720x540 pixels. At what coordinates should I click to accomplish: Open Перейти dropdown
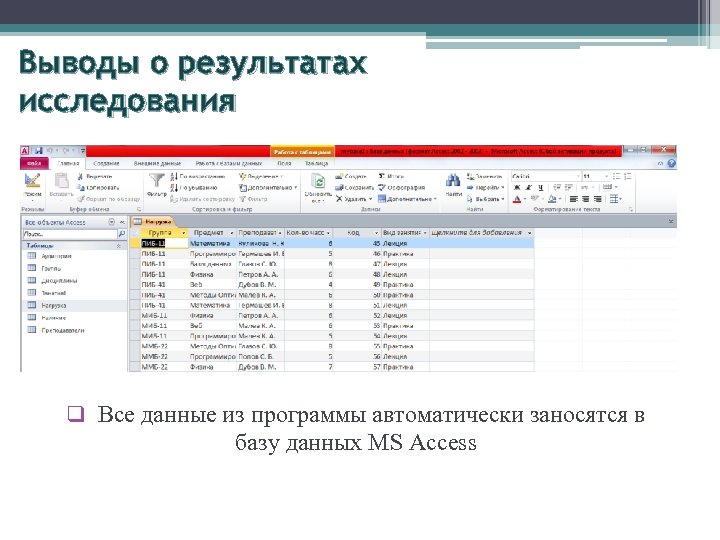click(486, 187)
